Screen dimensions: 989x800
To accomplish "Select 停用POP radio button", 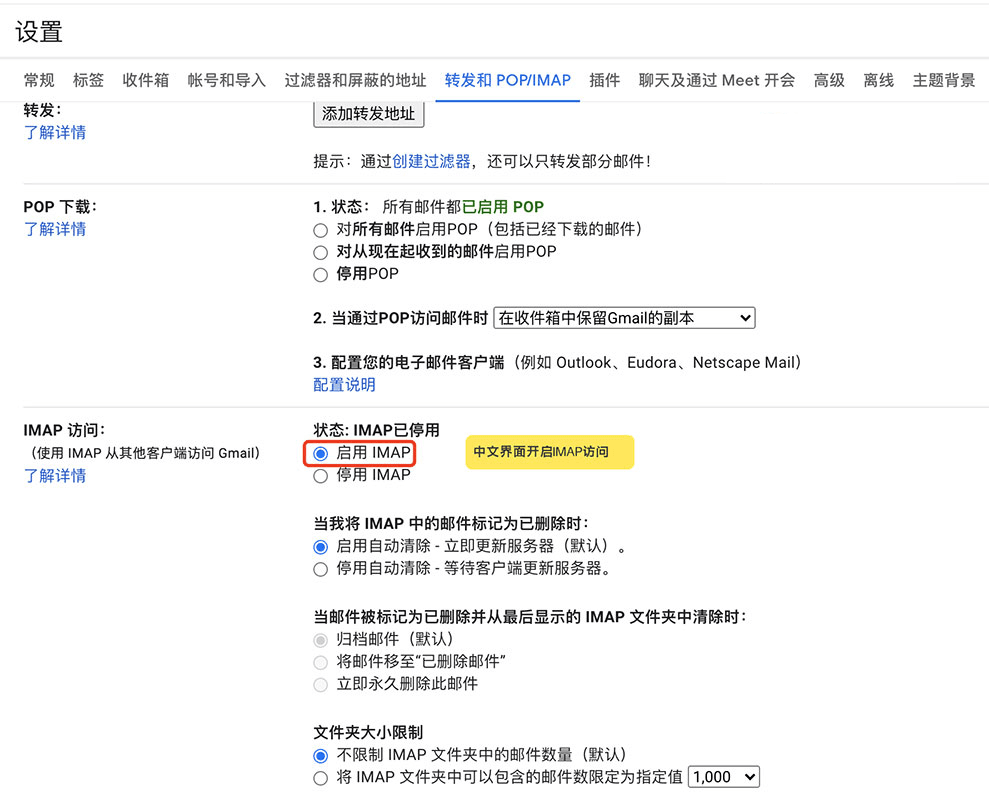I will click(x=320, y=273).
